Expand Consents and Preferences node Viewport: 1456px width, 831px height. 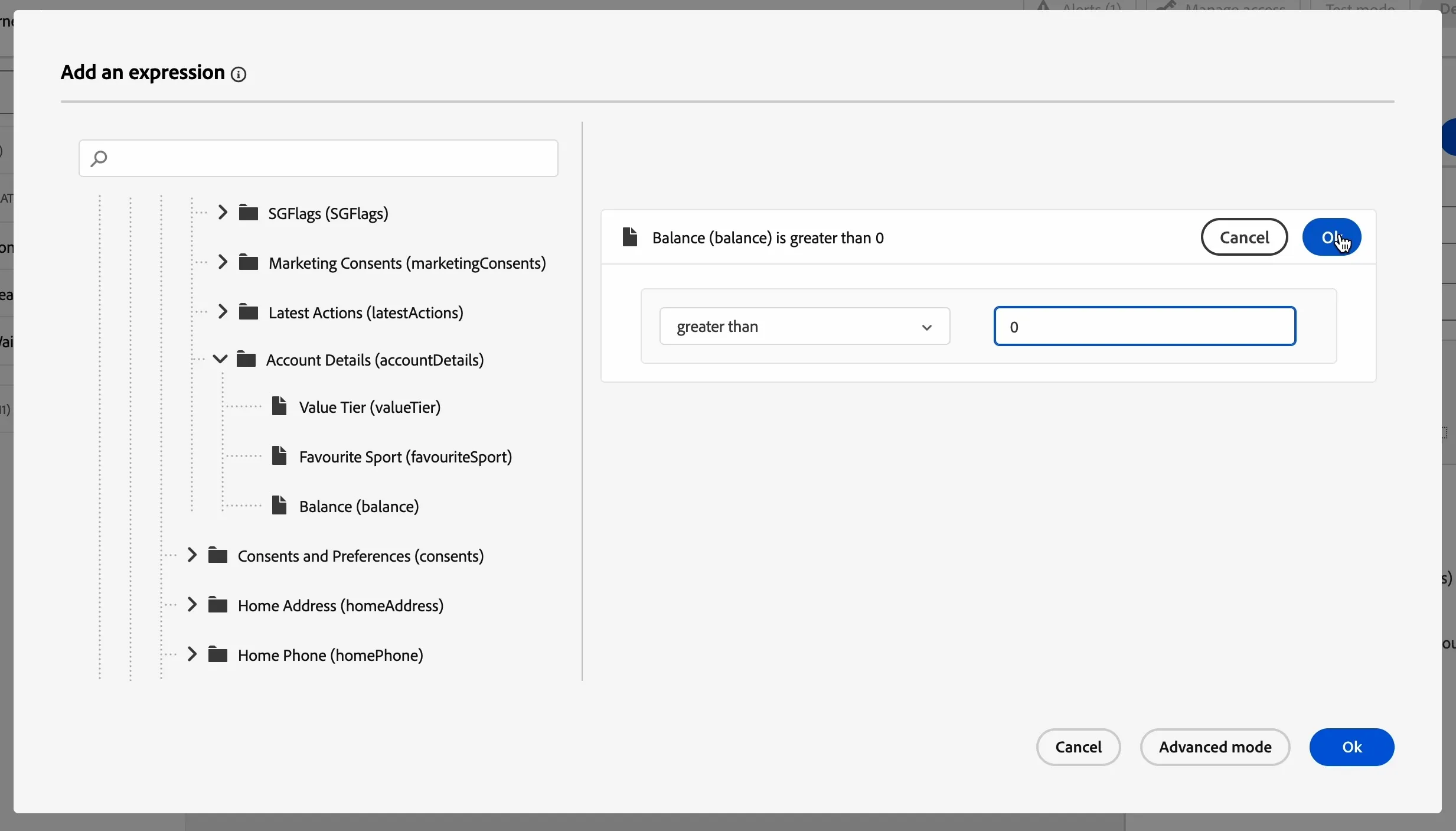[x=192, y=555]
